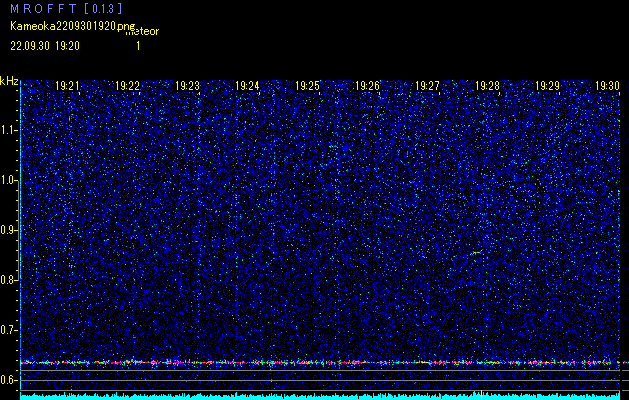Viewport: 629px width, 400px height.
Task: Click the 19:23 time marker
Action: click(x=187, y=86)
